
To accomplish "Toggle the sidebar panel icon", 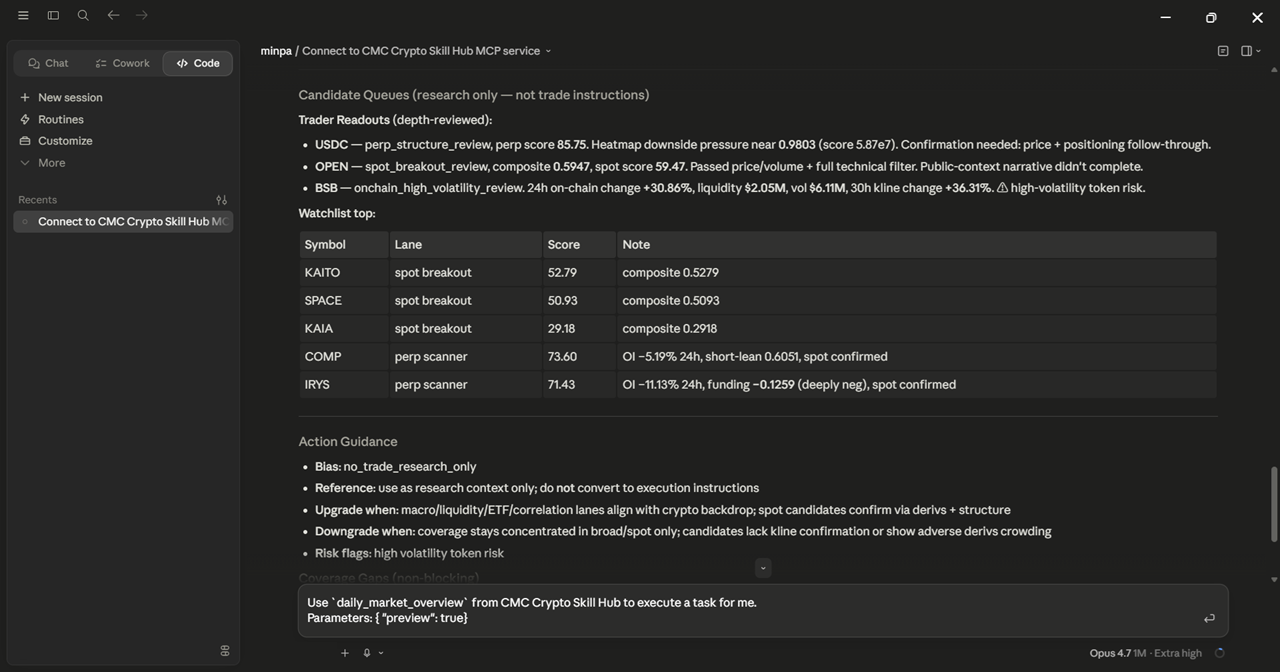I will pyautogui.click(x=53, y=15).
